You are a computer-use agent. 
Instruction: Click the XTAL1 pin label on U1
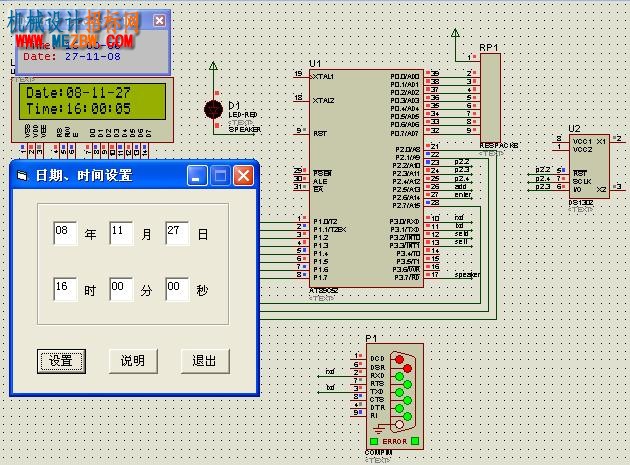[323, 76]
